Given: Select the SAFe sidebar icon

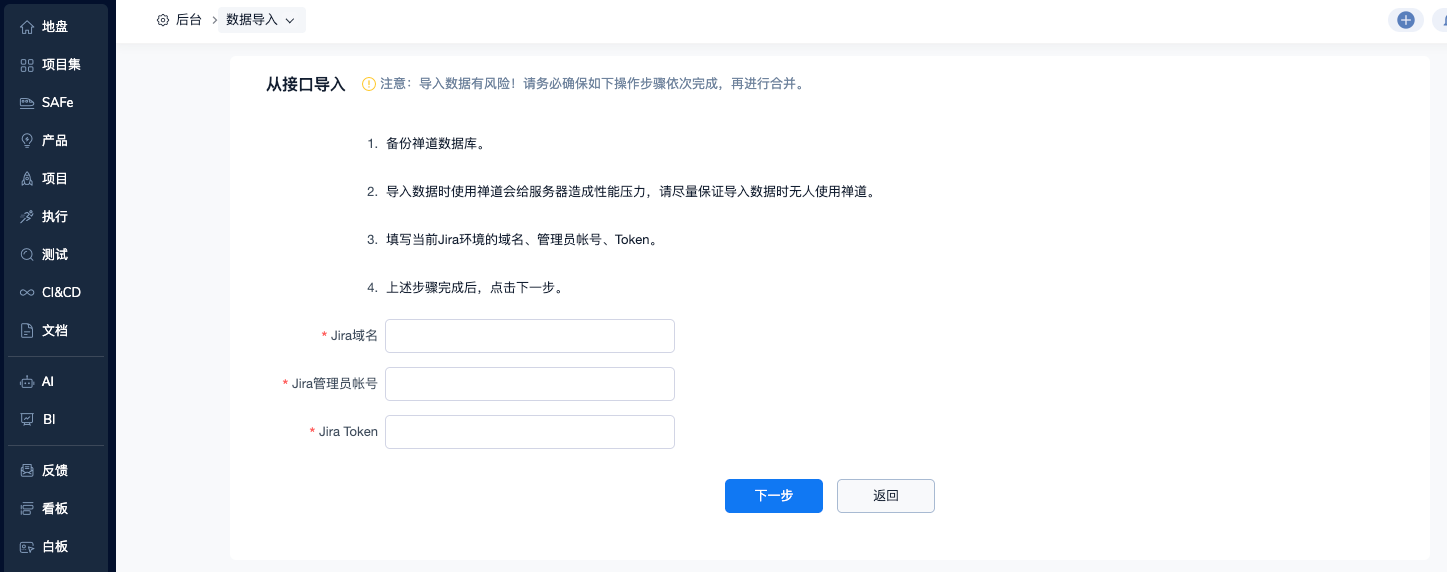Looking at the screenshot, I should [27, 103].
